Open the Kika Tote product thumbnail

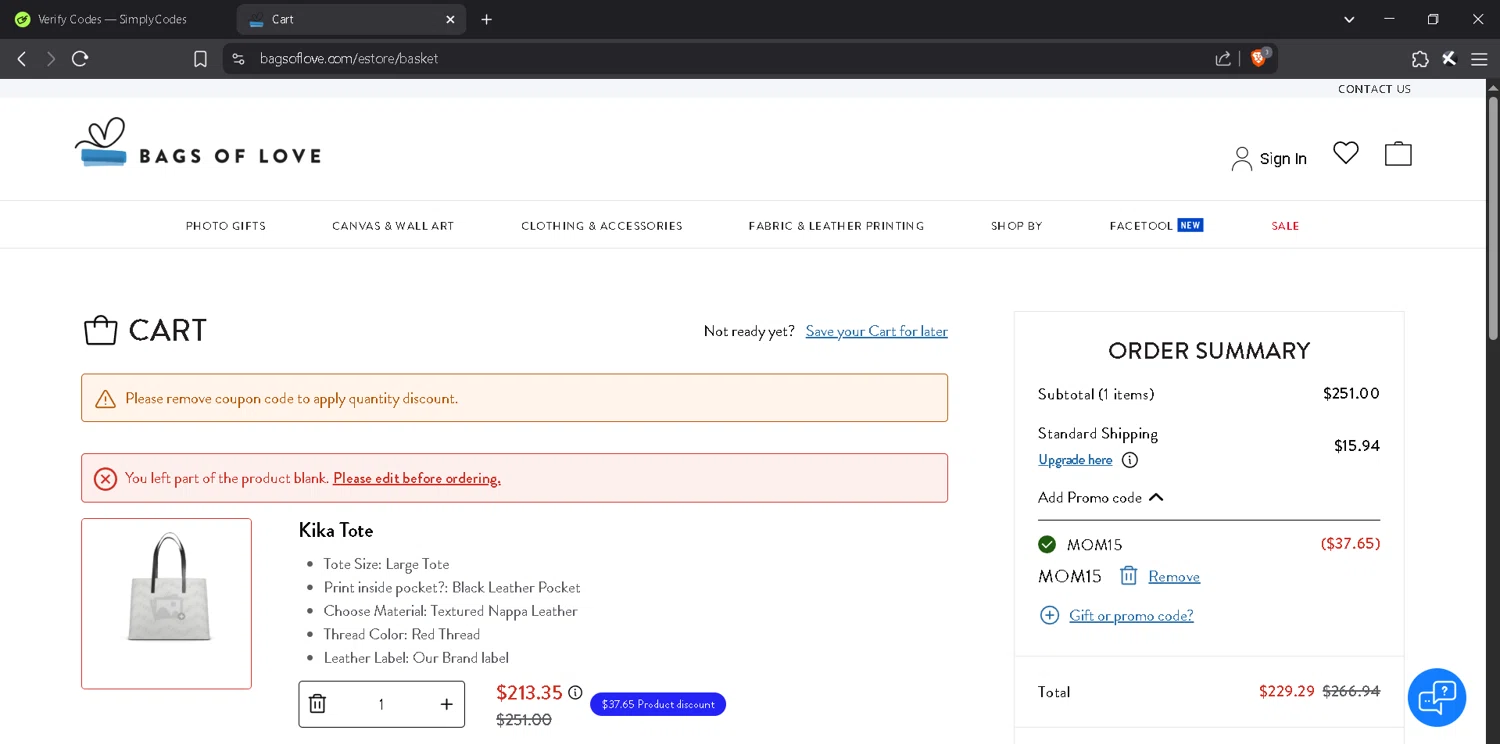166,603
